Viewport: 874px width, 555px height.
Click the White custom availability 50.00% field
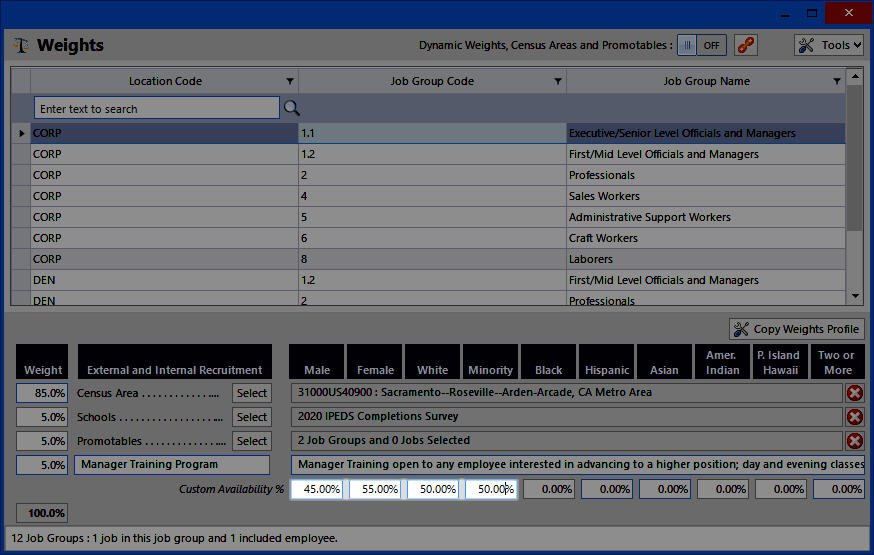[x=433, y=489]
